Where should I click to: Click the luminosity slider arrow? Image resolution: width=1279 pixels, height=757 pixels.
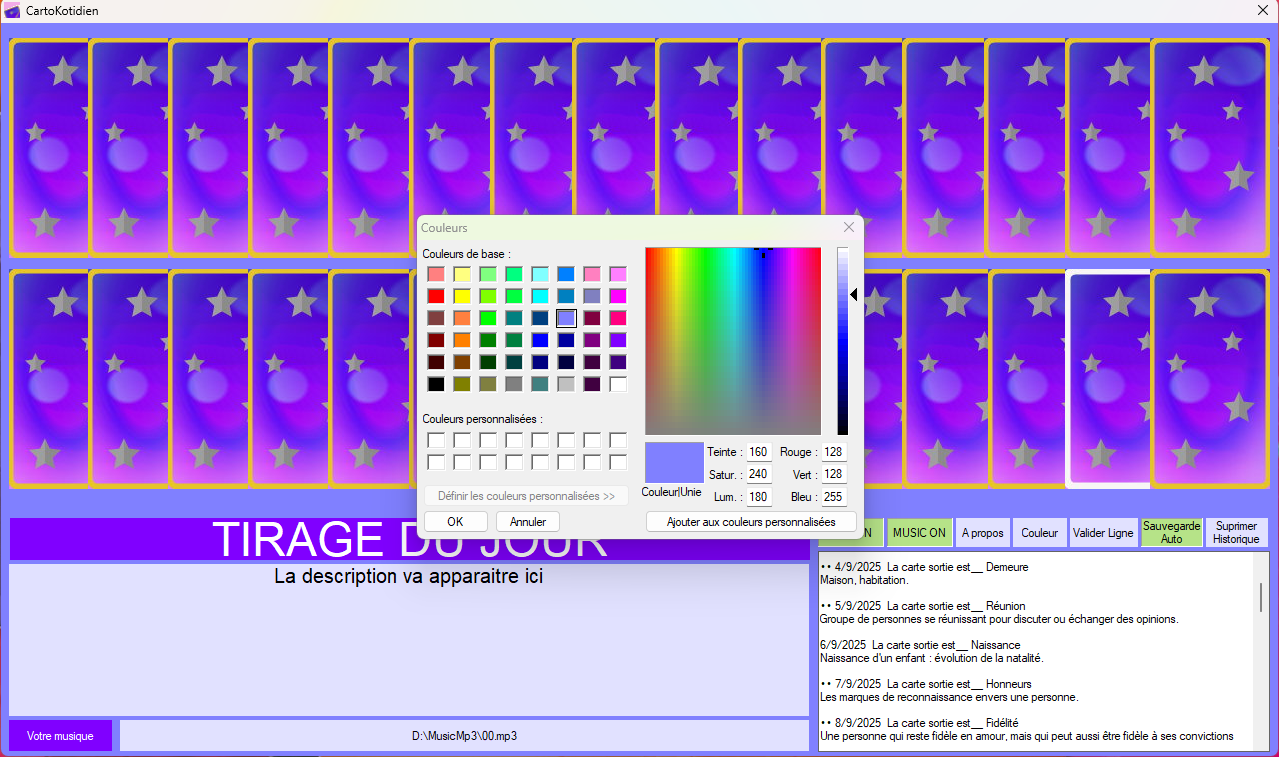pos(854,294)
